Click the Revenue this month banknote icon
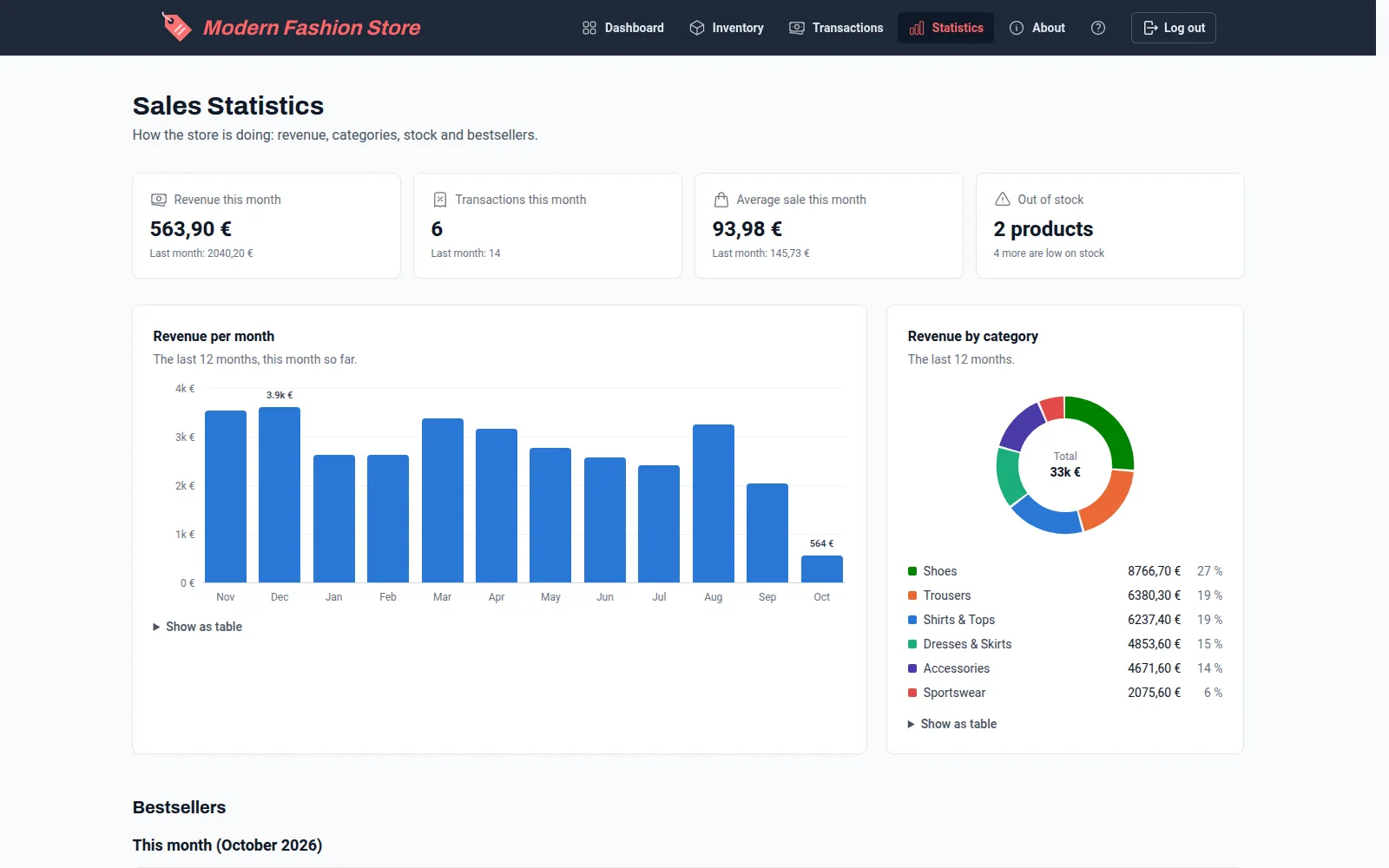The width and height of the screenshot is (1389, 868). coord(159,200)
